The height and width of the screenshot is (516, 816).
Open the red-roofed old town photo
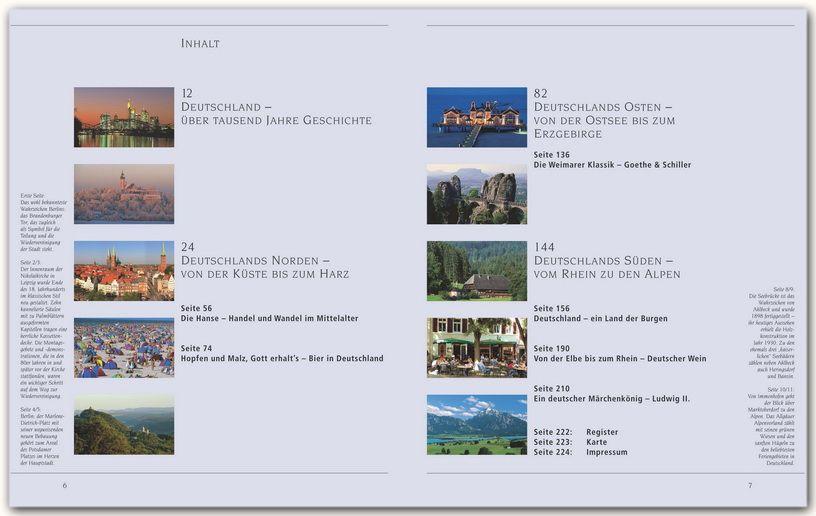coord(123,270)
